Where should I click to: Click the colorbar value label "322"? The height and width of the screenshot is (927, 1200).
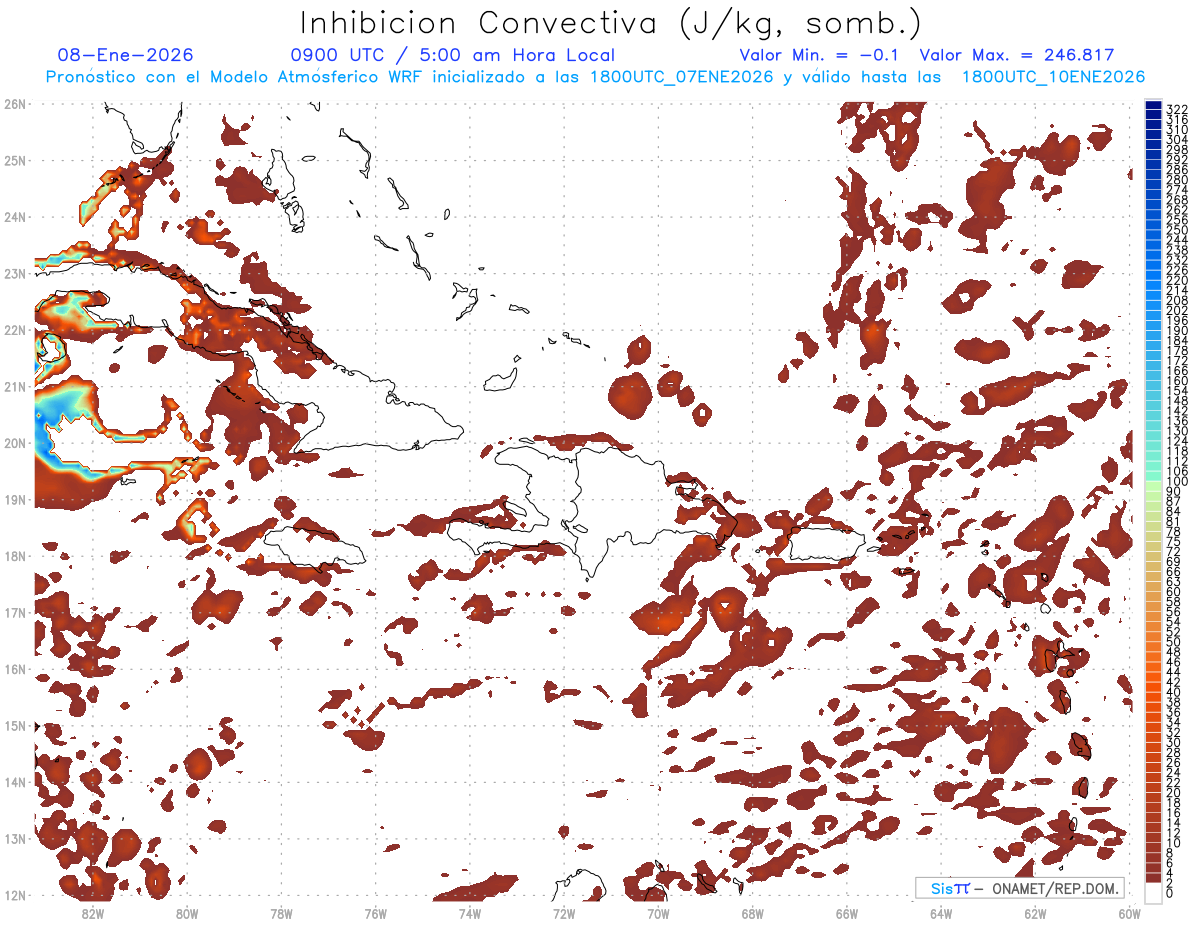[1176, 109]
